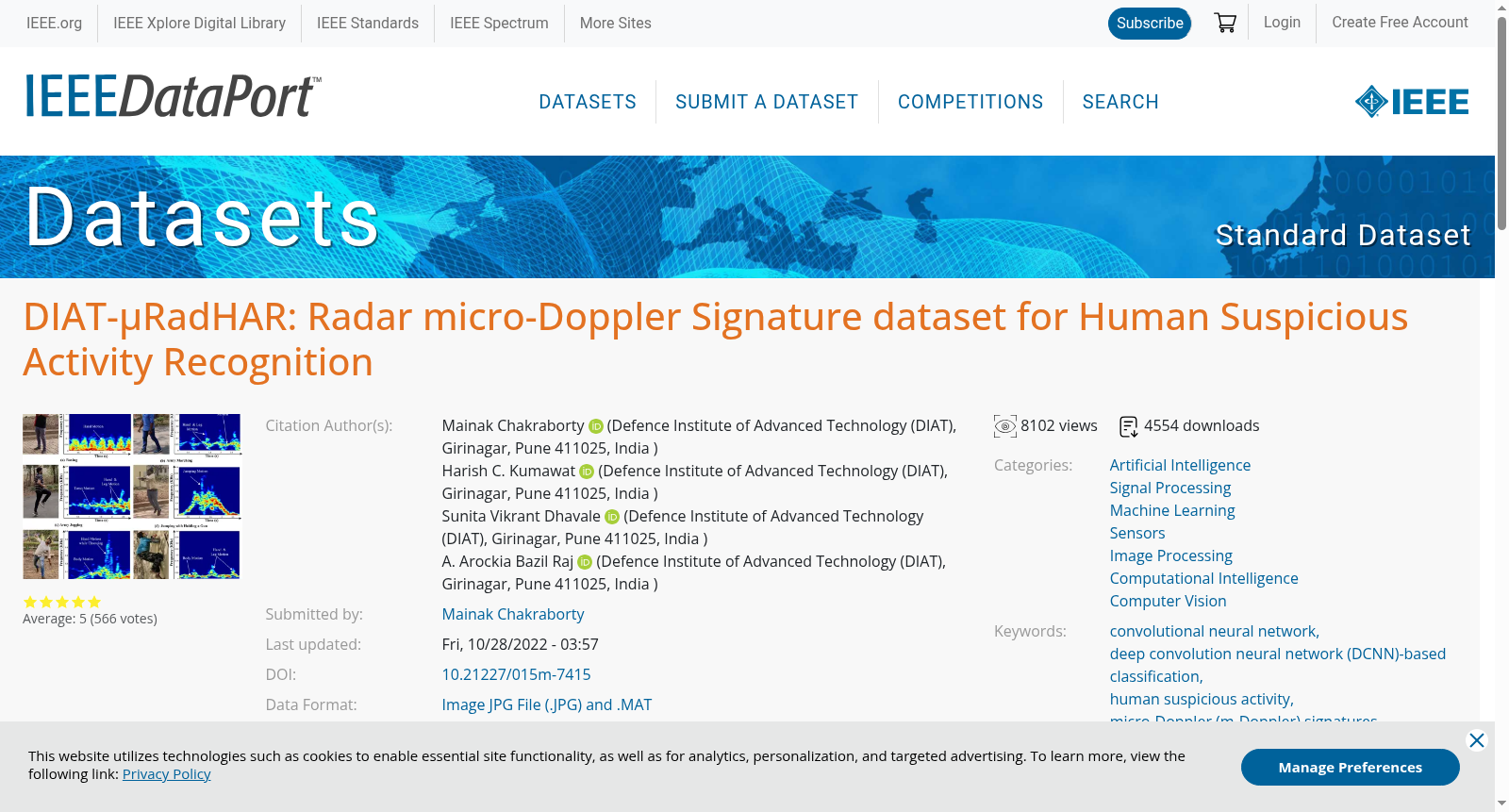
Task: Open ORCID icon beside Mainak Chakraborty
Action: pyautogui.click(x=596, y=426)
